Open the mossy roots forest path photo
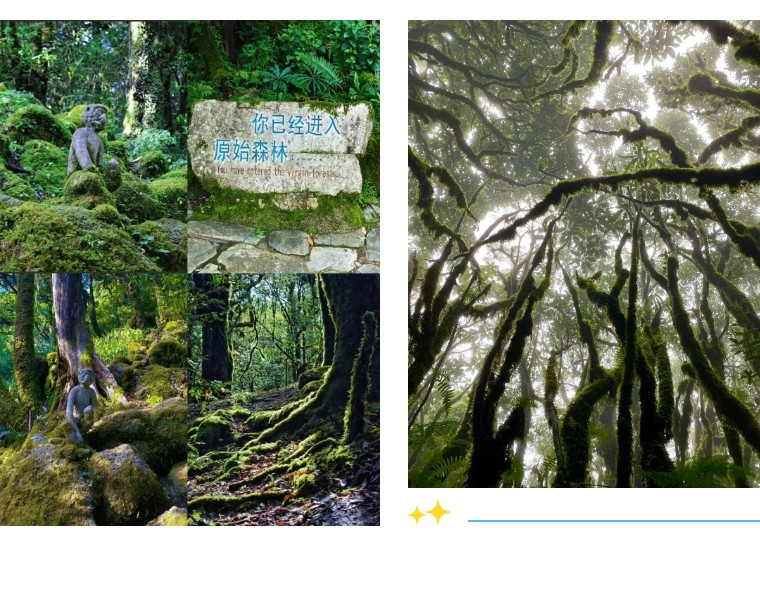760x604 pixels. point(284,399)
